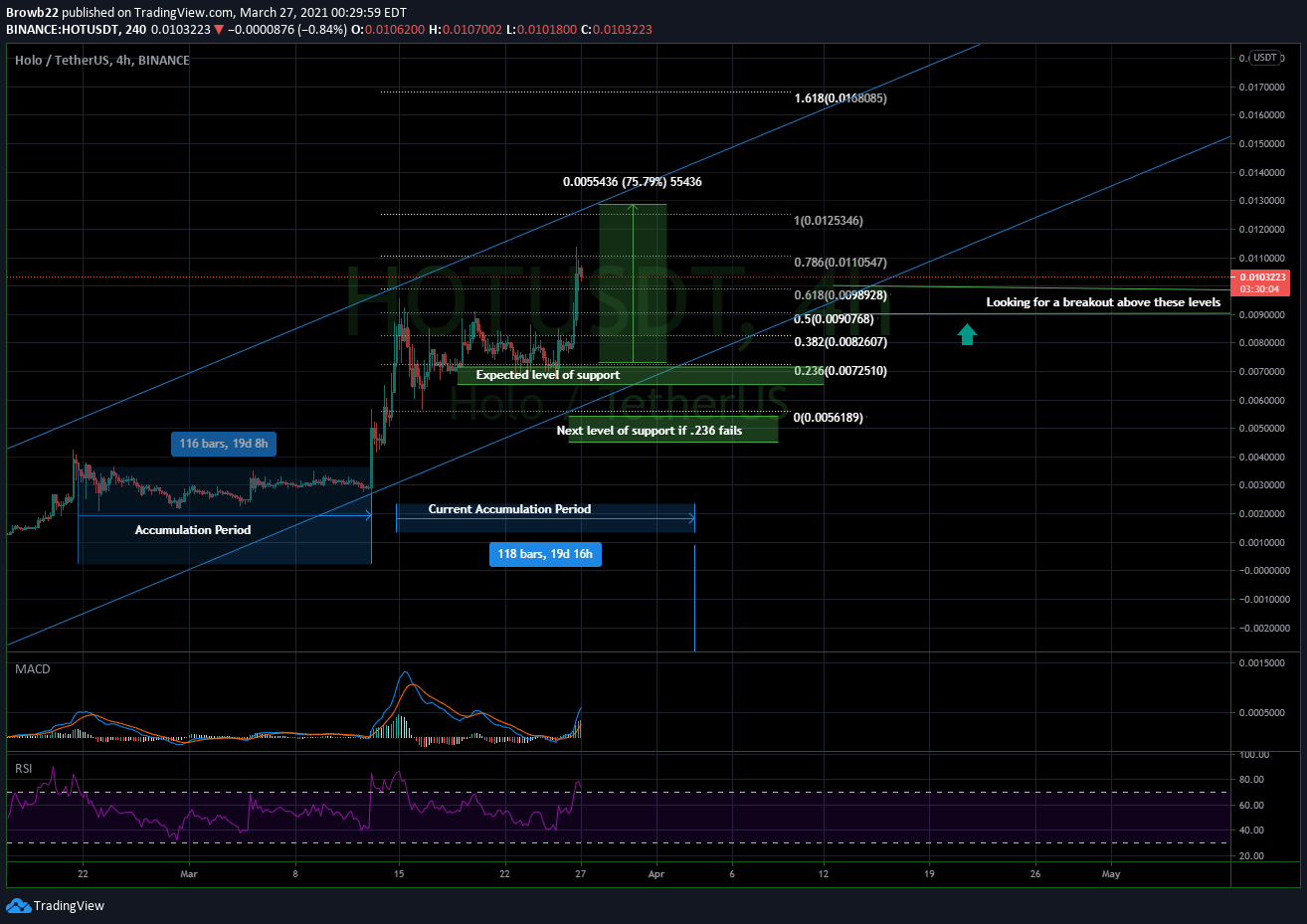The image size is (1307, 924).
Task: Select the 0.5(0.0090768) Fibonacci label
Action: [834, 319]
